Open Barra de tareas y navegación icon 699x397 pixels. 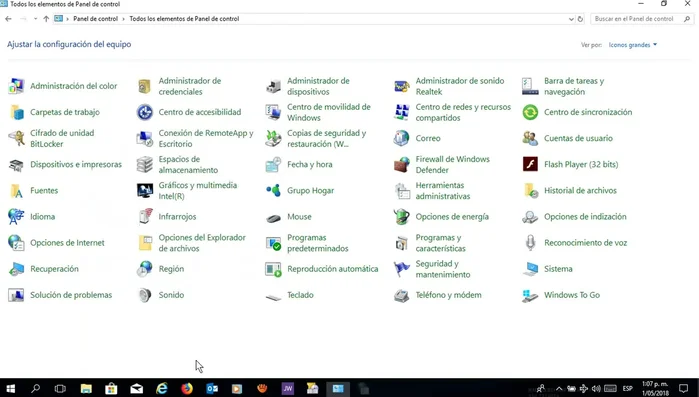tap(530, 86)
